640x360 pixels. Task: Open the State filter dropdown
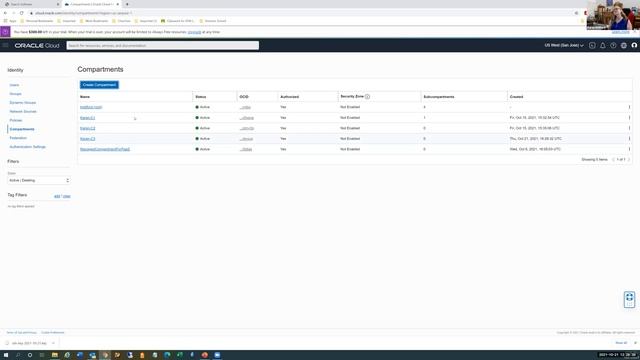pyautogui.click(x=39, y=180)
